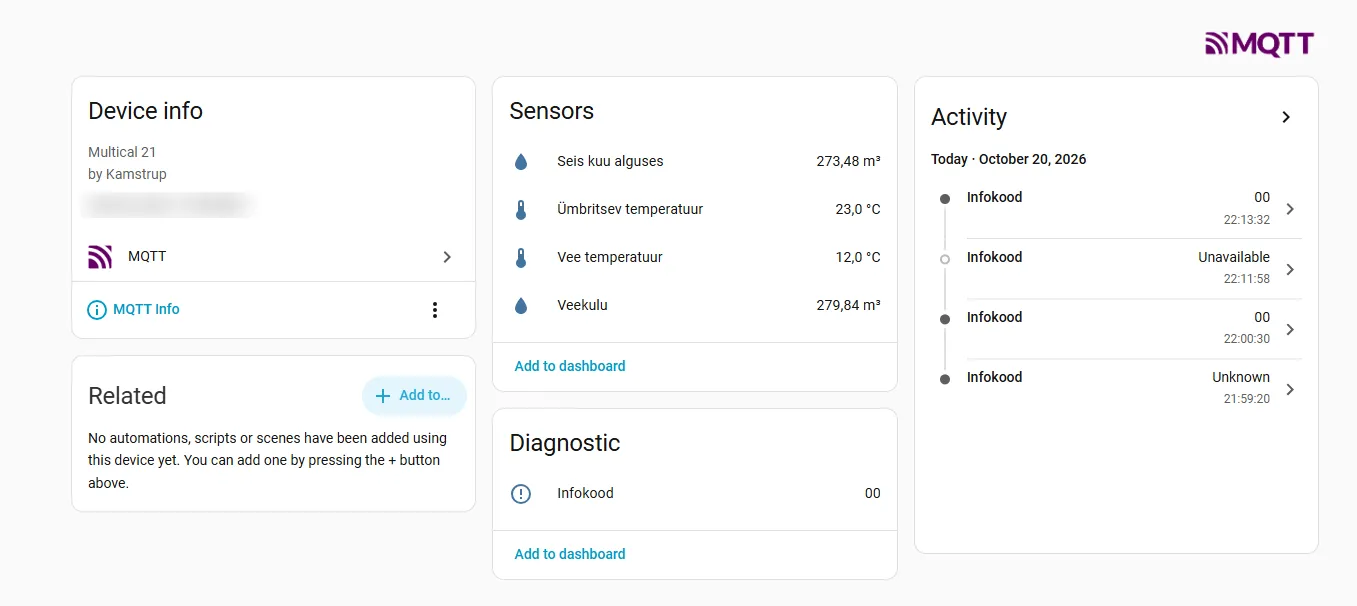The image size is (1357, 606).
Task: Click Add to dashboard under Diagnostic
Action: pos(570,554)
